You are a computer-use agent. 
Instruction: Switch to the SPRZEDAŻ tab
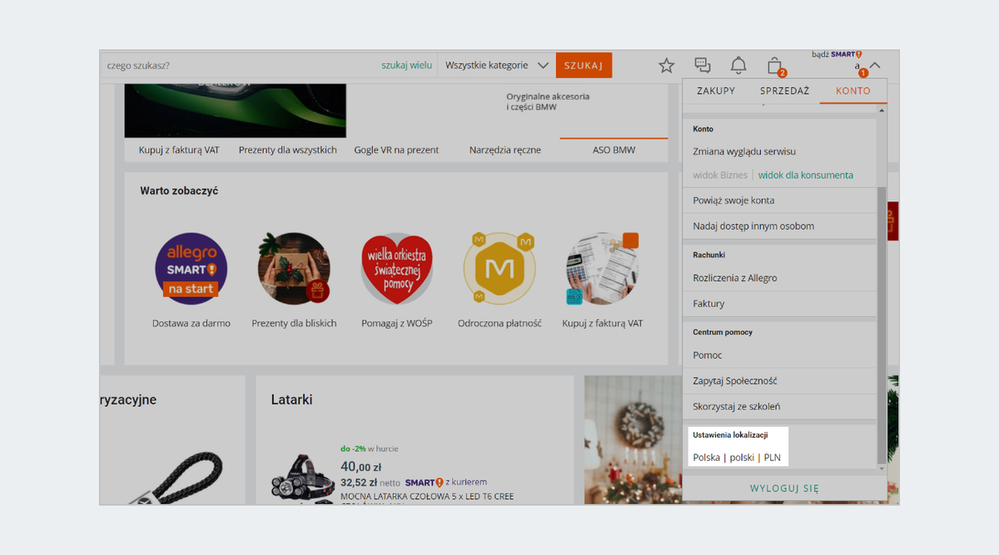[x=784, y=91]
